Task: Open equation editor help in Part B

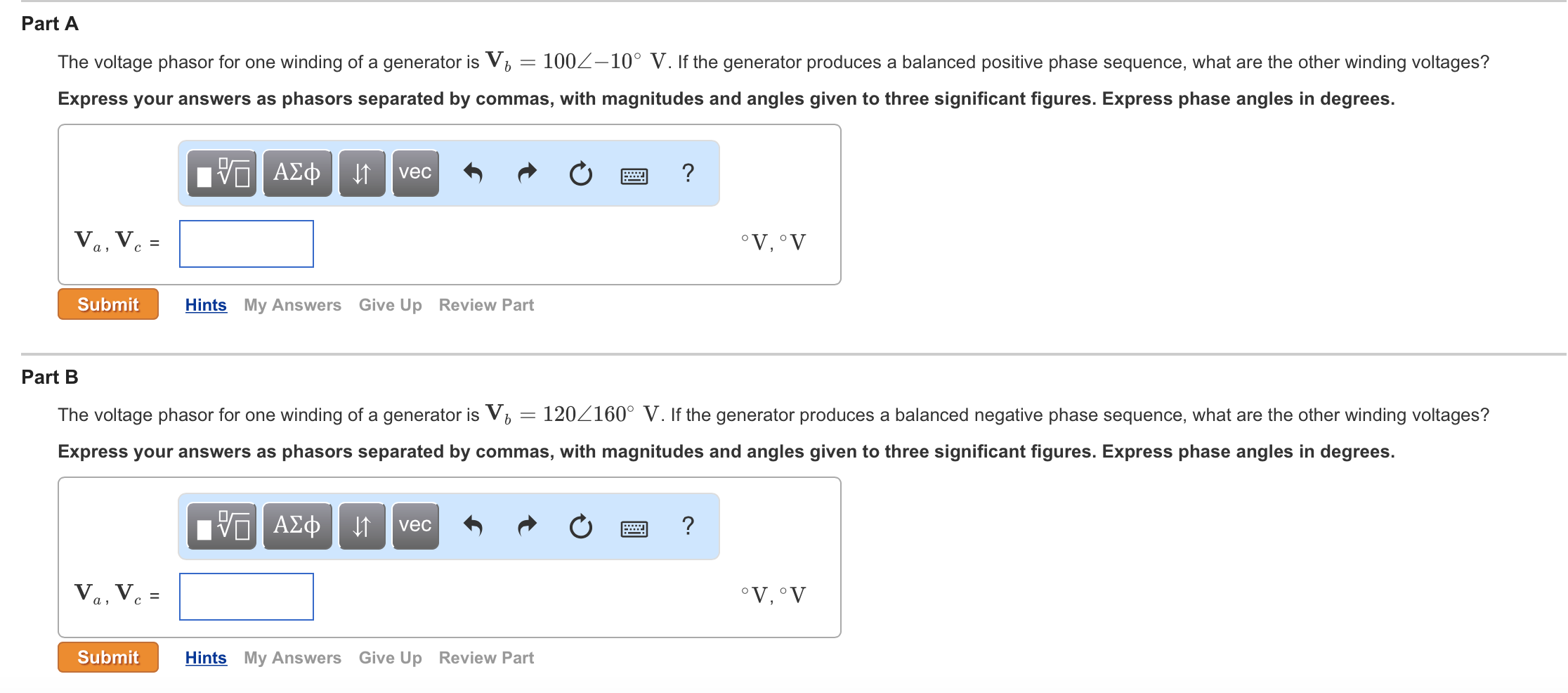Action: (687, 526)
